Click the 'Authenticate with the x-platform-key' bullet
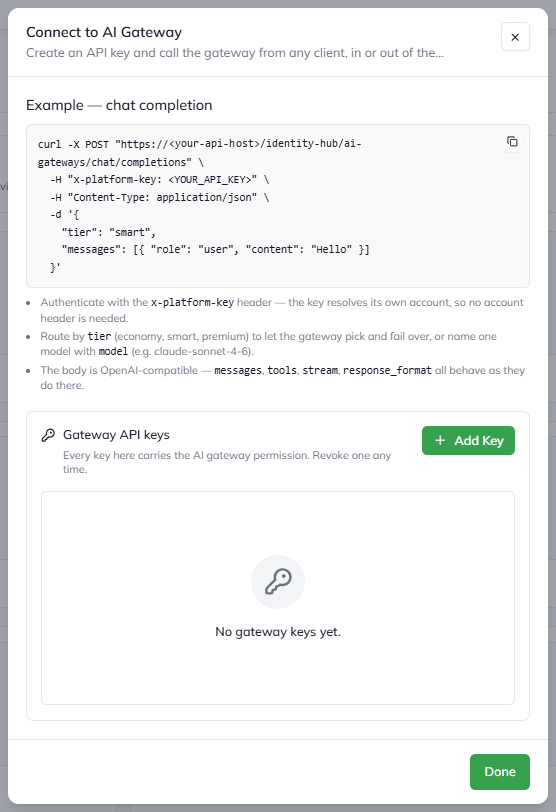This screenshot has height=812, width=556. pos(282,310)
